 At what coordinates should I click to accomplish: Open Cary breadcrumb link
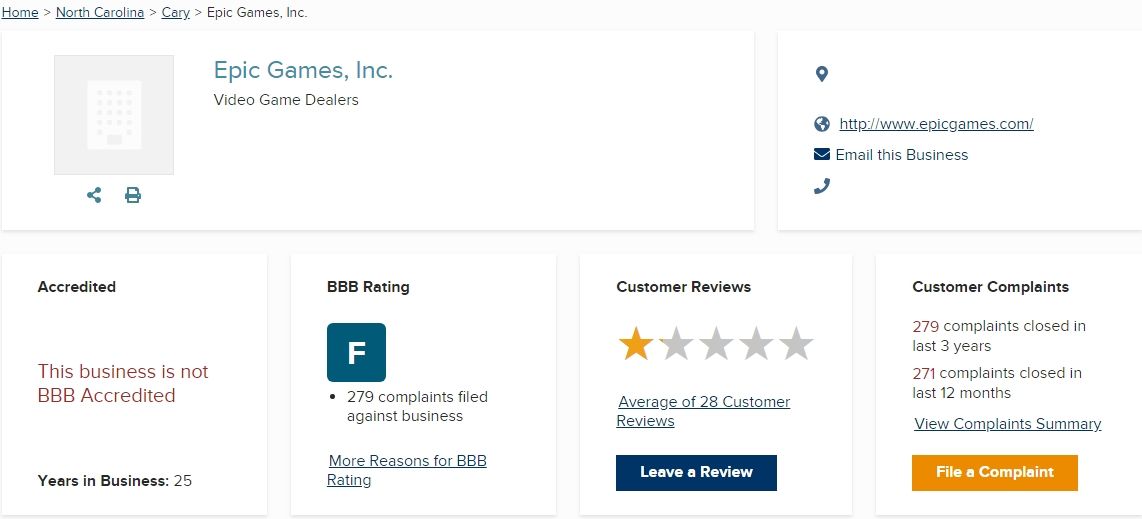click(175, 13)
